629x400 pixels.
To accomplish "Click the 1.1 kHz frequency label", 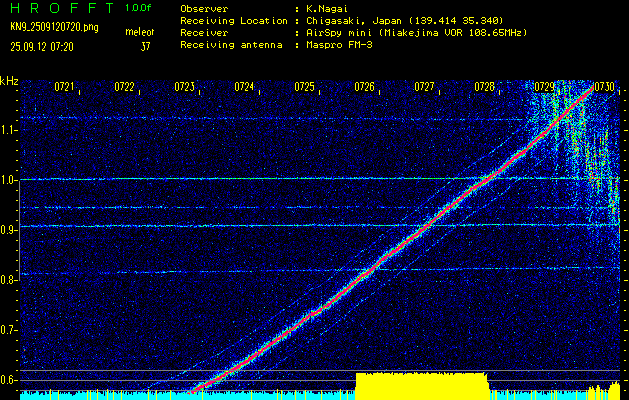I will [8, 130].
